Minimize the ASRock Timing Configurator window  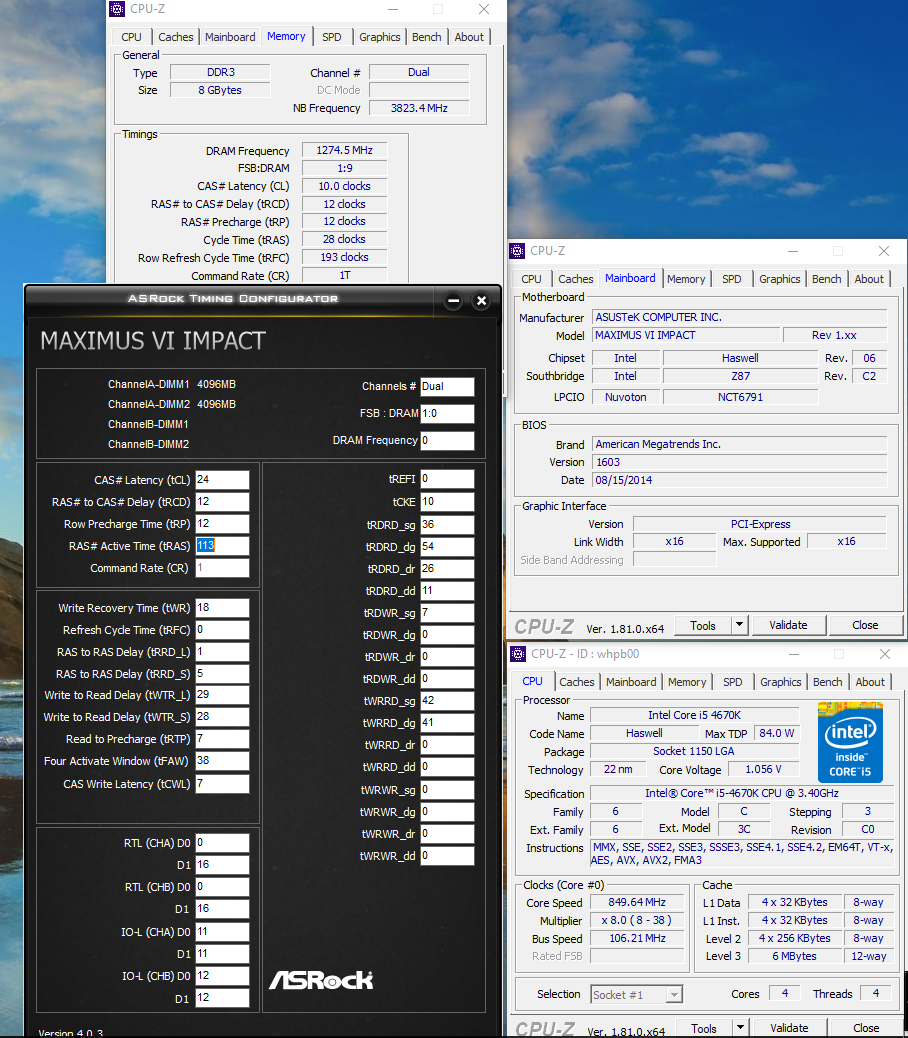(453, 301)
